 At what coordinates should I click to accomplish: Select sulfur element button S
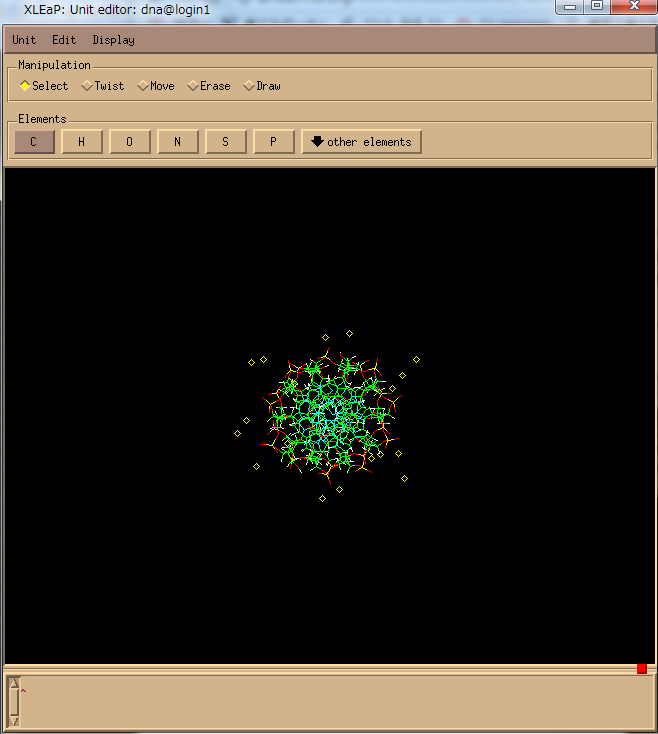click(226, 142)
